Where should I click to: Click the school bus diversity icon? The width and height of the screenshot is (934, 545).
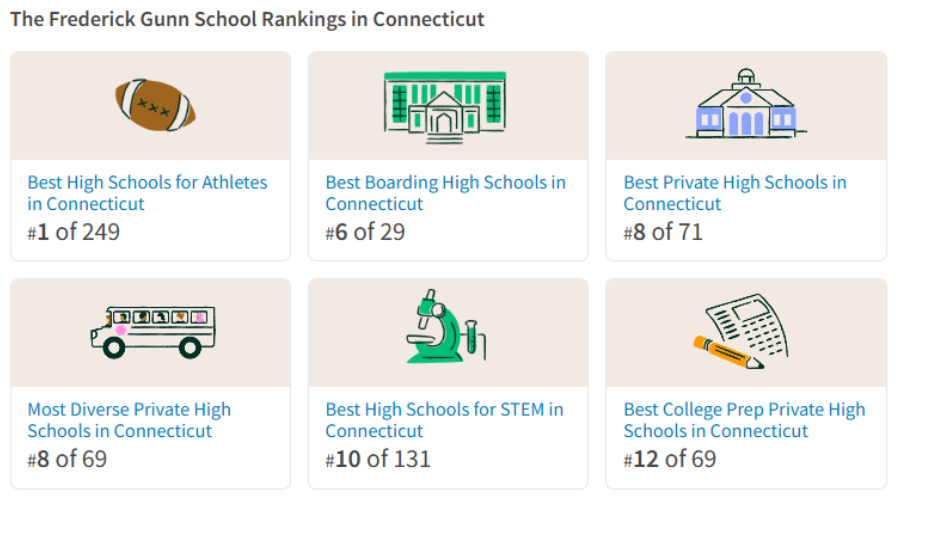(152, 332)
